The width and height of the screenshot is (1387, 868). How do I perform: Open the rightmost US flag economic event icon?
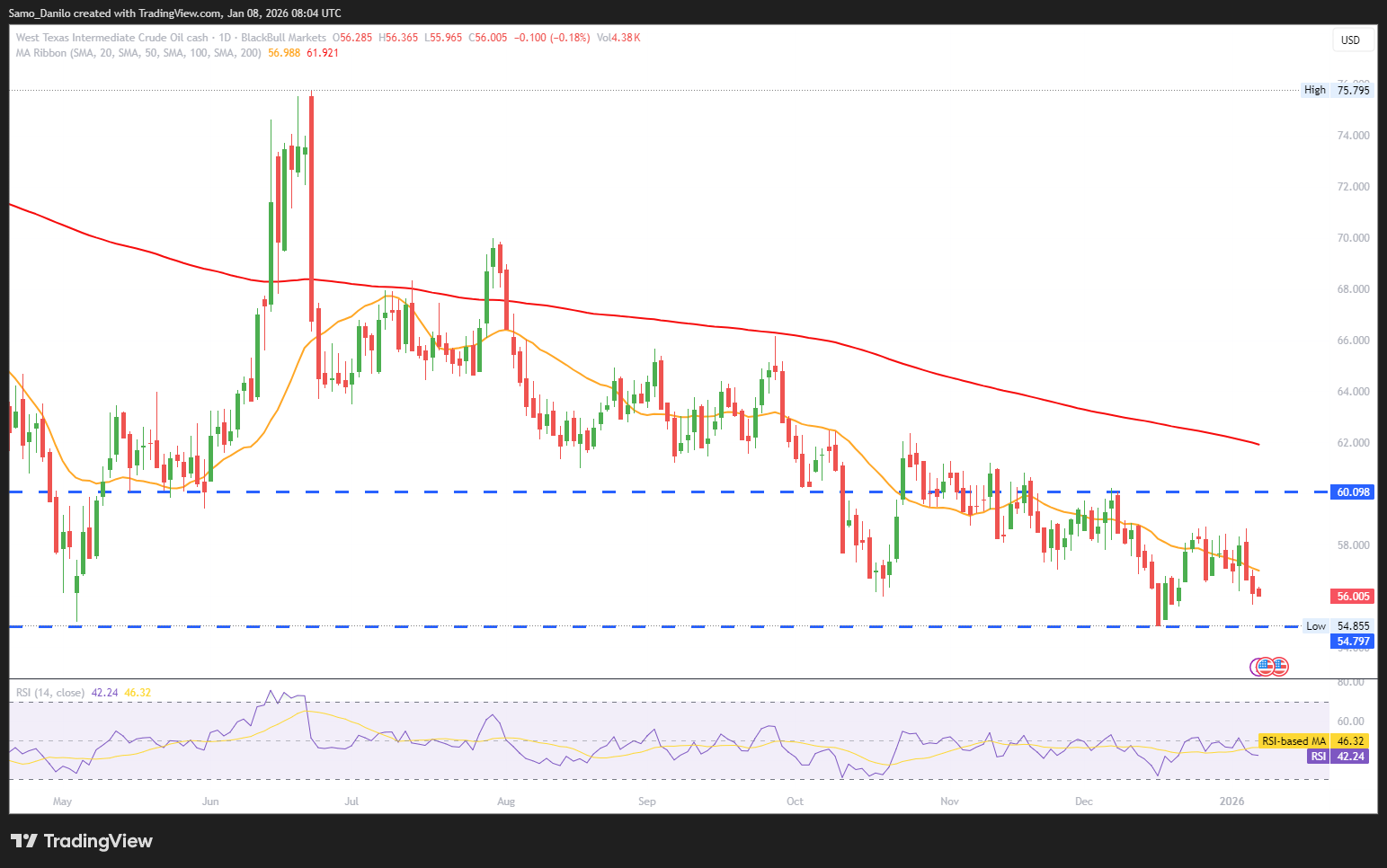click(x=1279, y=667)
